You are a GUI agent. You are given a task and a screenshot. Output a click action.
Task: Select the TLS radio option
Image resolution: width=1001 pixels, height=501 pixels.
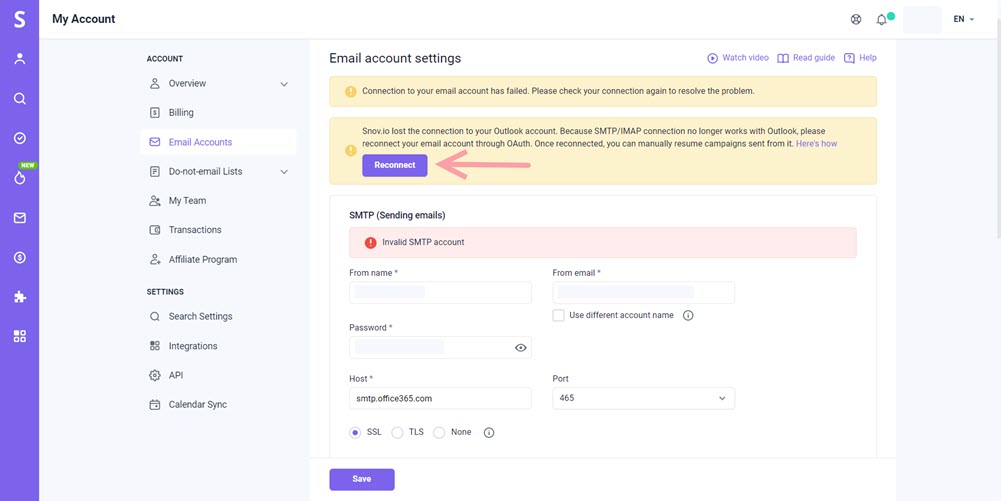point(397,433)
